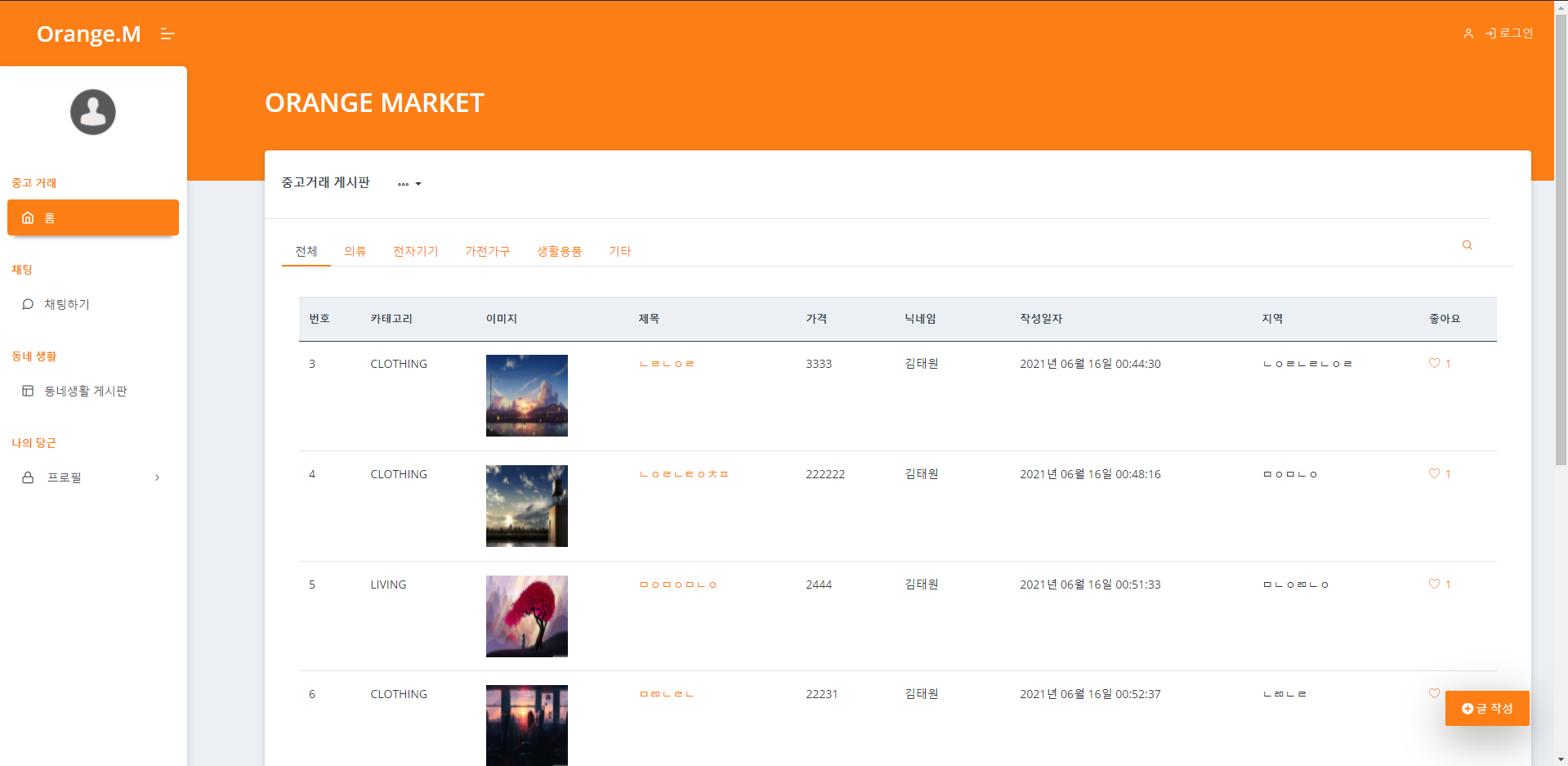Viewport: 1568px width, 766px height.
Task: Switch to the 전체 tab
Action: click(x=306, y=251)
